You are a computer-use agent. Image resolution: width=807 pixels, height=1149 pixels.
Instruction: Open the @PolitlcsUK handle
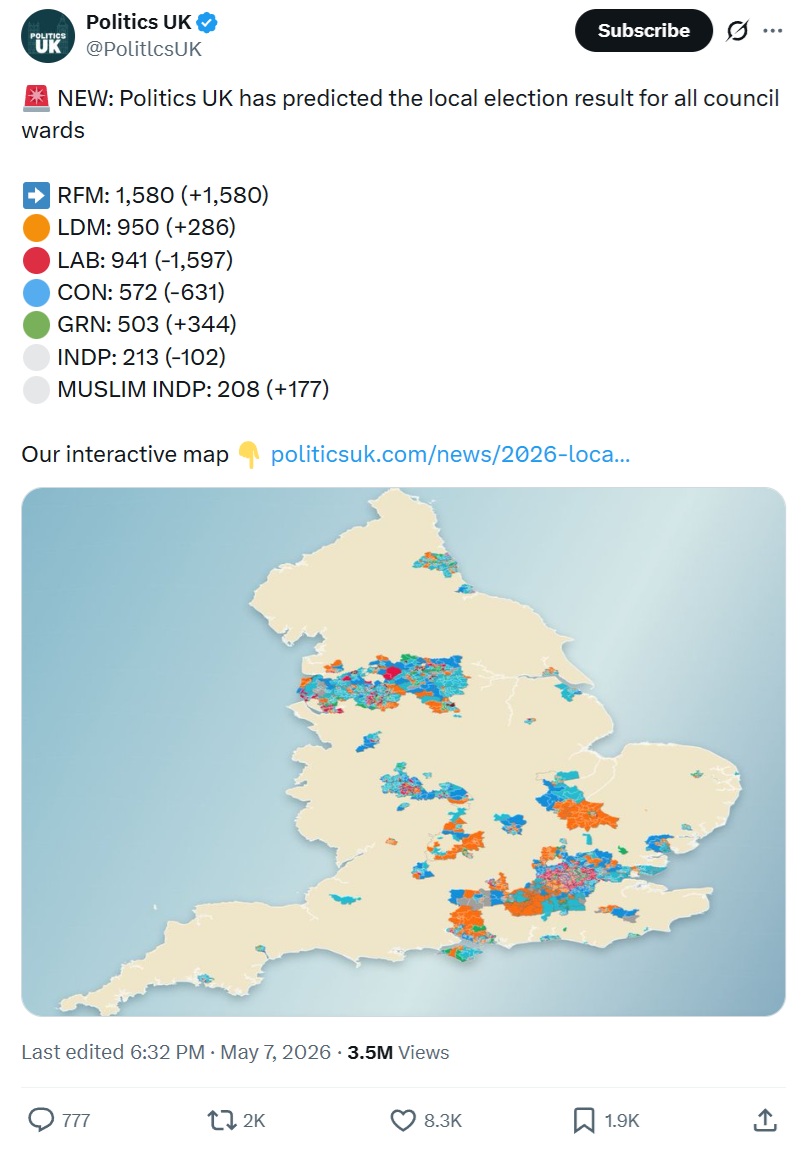(144, 49)
